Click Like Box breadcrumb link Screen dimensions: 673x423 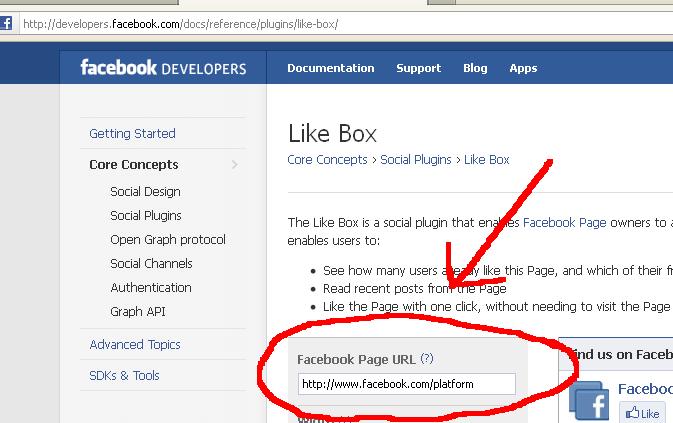pyautogui.click(x=486, y=160)
